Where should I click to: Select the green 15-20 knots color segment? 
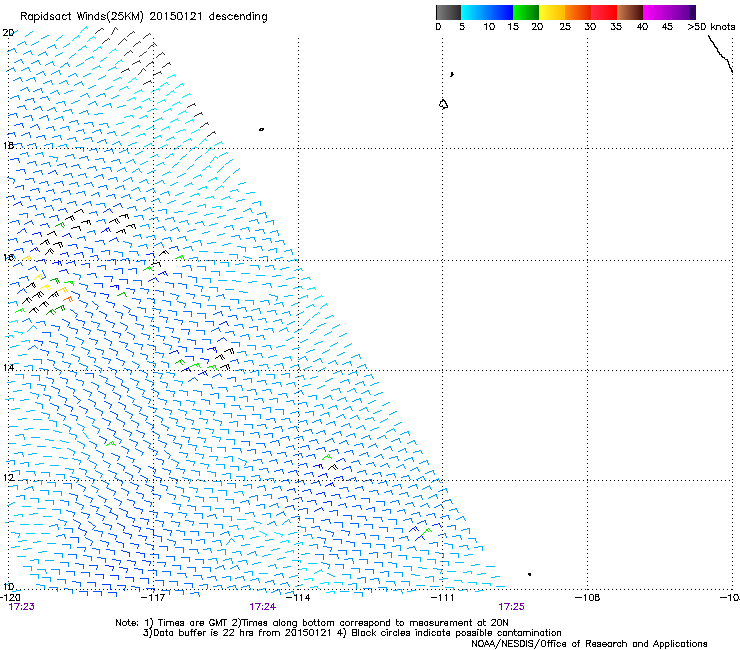pos(526,12)
